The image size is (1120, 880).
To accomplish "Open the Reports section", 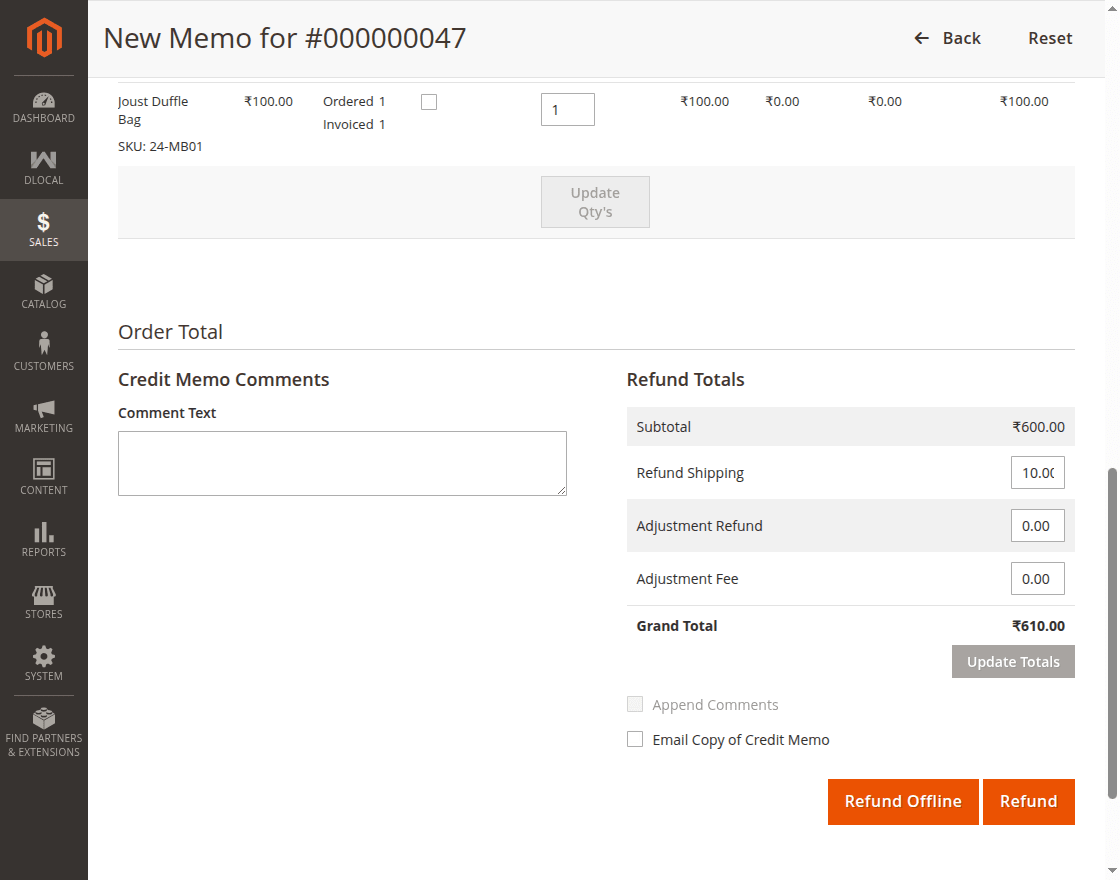I will click(x=43, y=539).
